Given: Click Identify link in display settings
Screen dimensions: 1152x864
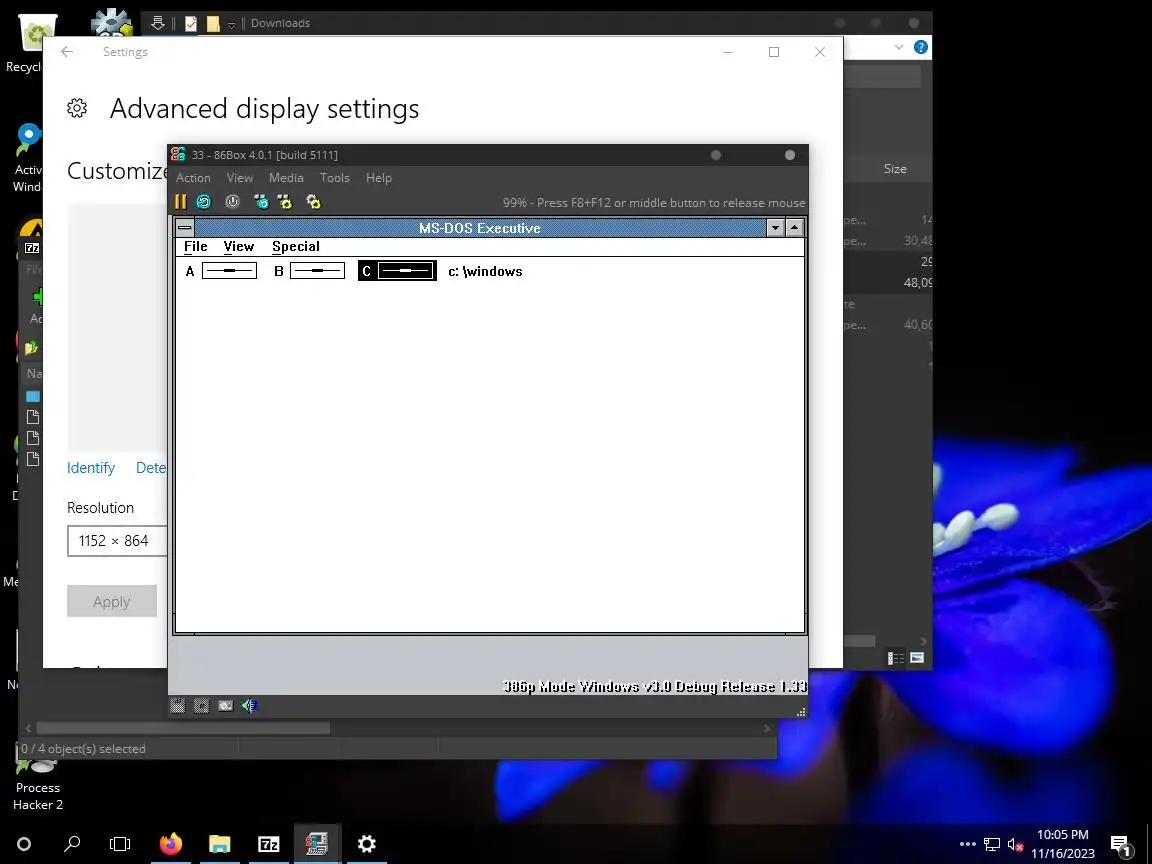Looking at the screenshot, I should 91,468.
